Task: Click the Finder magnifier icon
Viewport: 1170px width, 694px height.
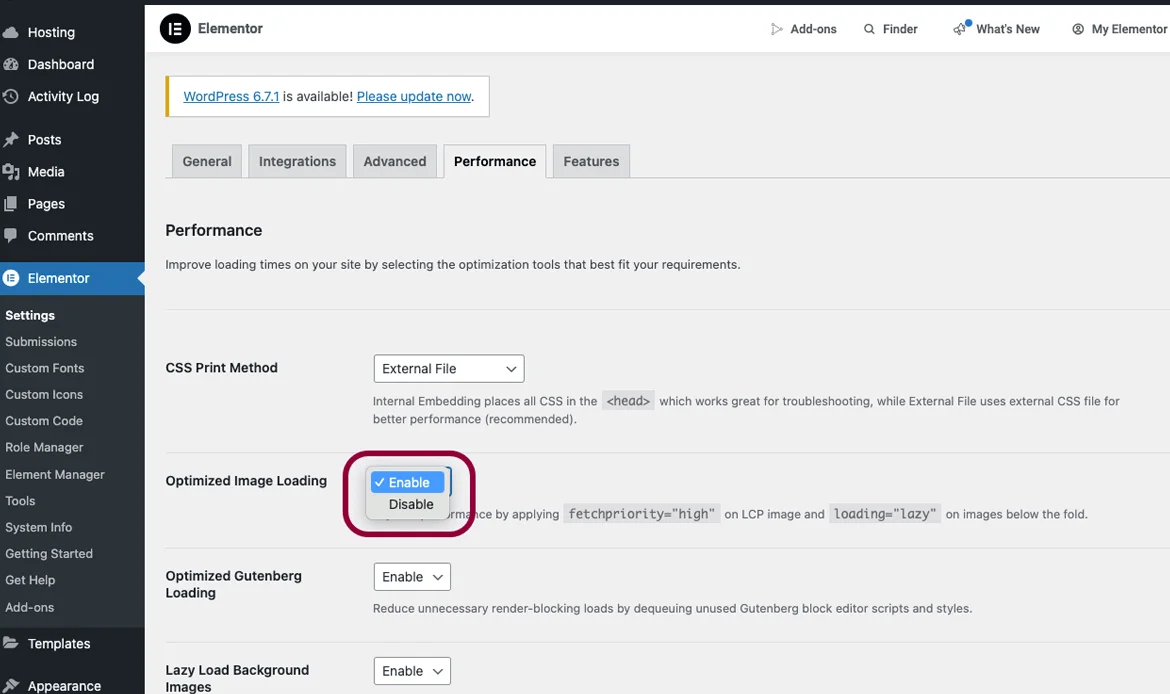Action: (x=869, y=29)
